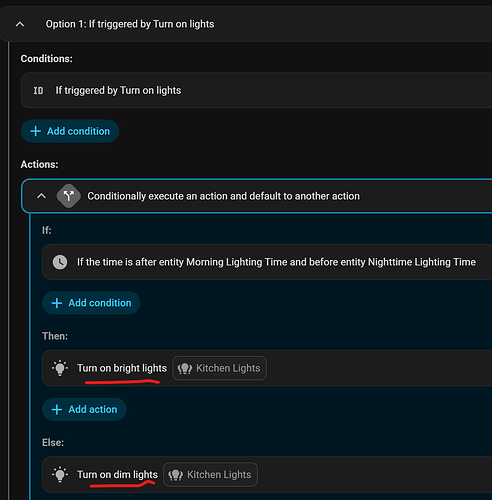
Task: Click the 'If:' label
Action: tap(47, 230)
